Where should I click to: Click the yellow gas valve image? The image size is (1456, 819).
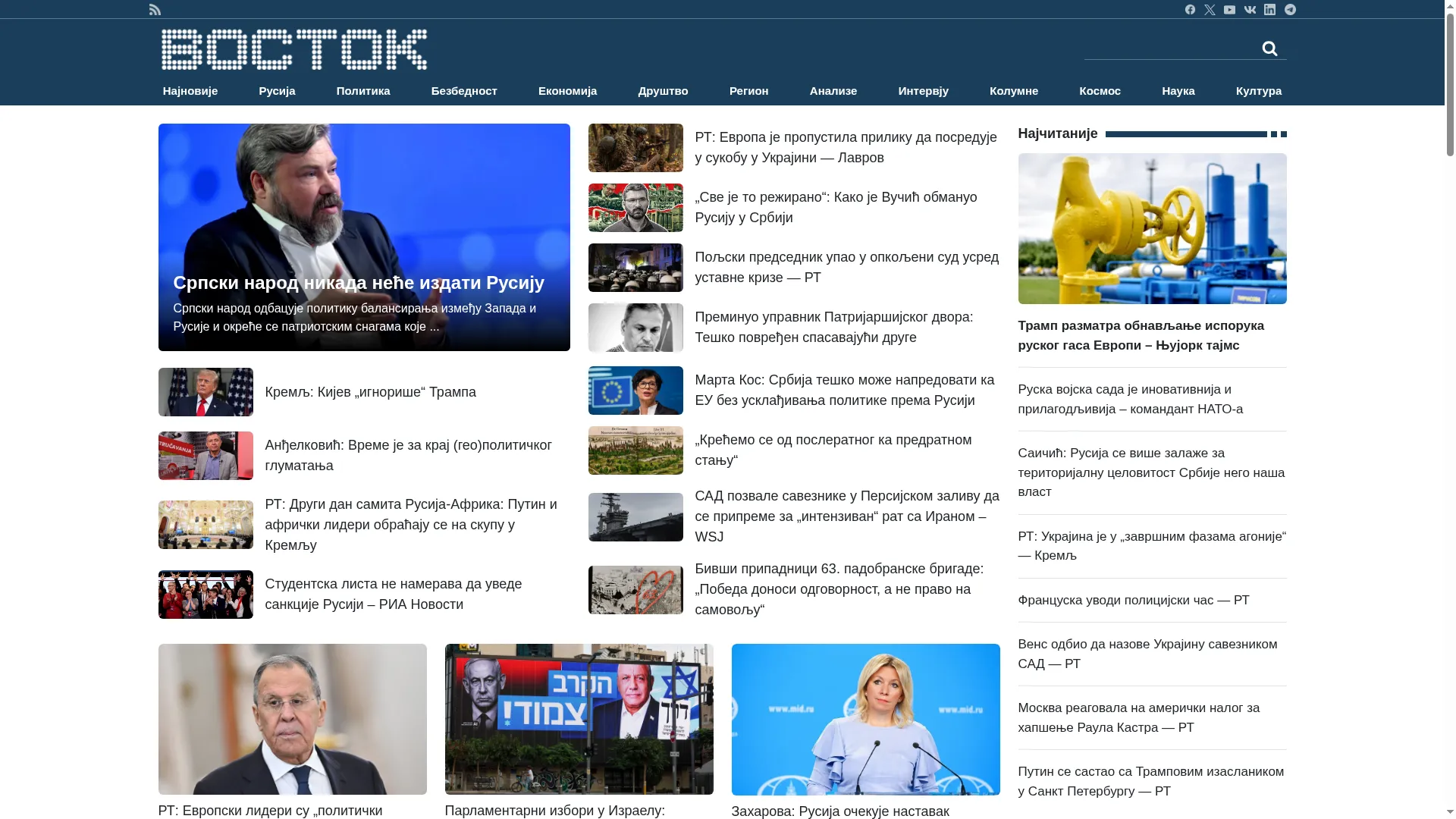tap(1152, 229)
